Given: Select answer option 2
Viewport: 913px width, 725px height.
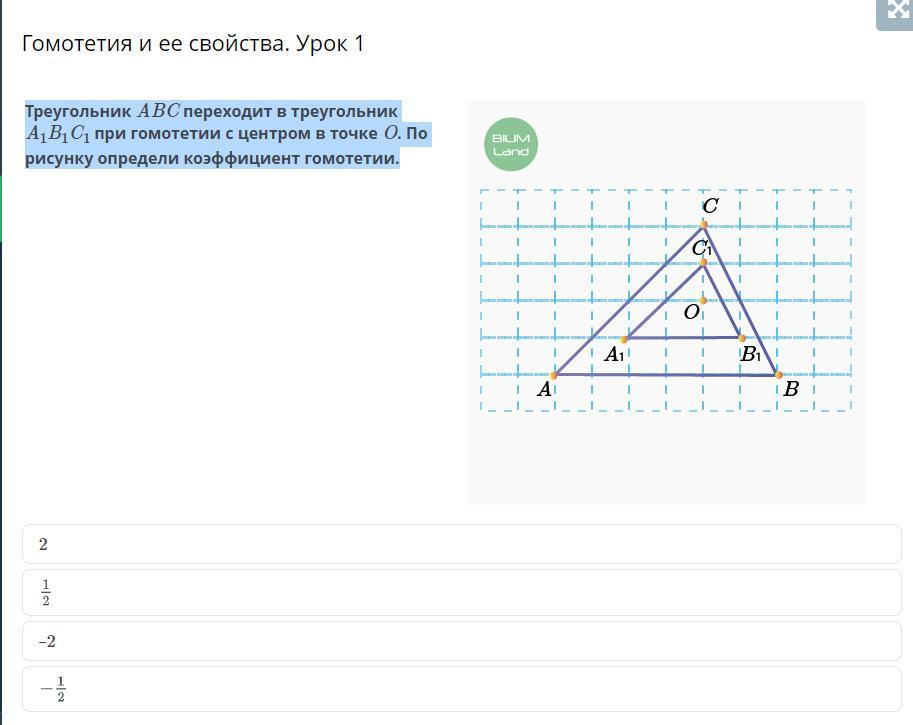Looking at the screenshot, I should tap(462, 544).
